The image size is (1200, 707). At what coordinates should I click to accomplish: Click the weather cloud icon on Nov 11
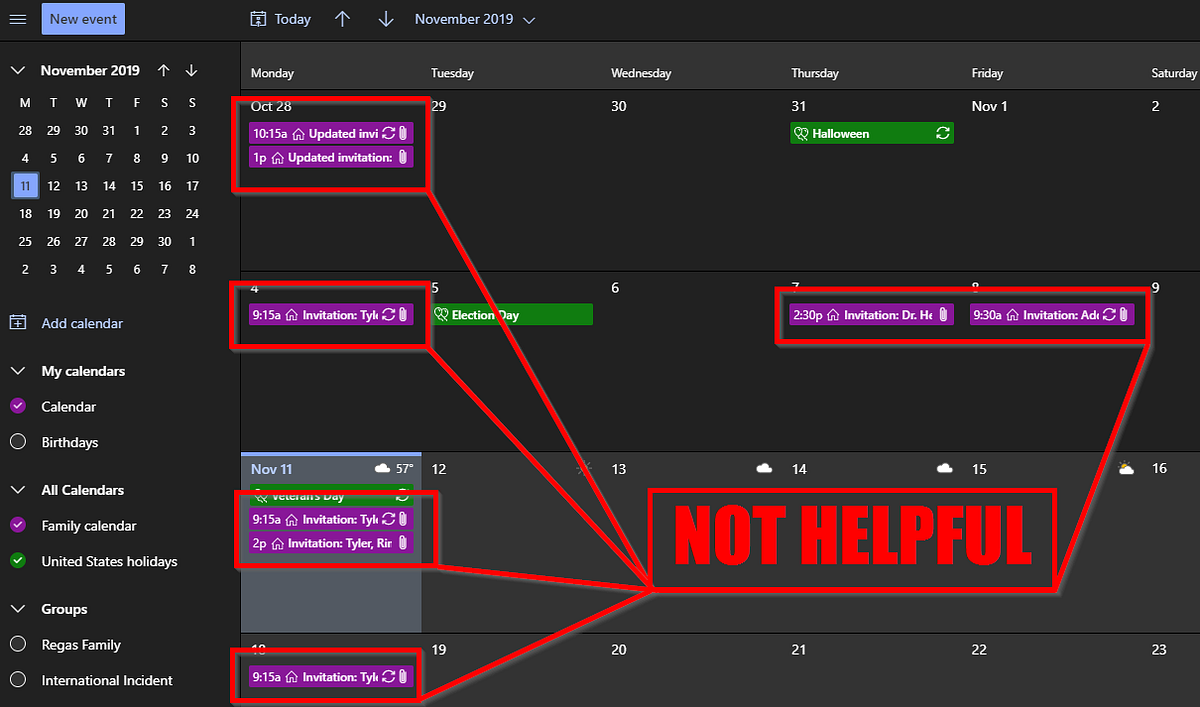(x=382, y=468)
